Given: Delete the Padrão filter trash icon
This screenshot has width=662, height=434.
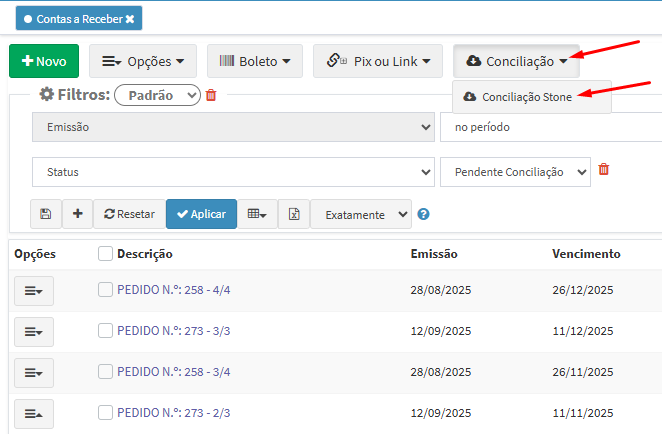Looking at the screenshot, I should point(211,95).
